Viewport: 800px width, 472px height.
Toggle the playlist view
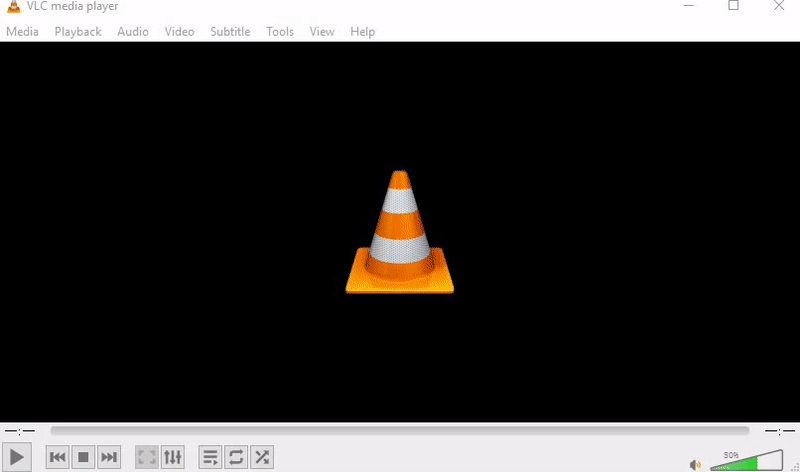(x=210, y=457)
